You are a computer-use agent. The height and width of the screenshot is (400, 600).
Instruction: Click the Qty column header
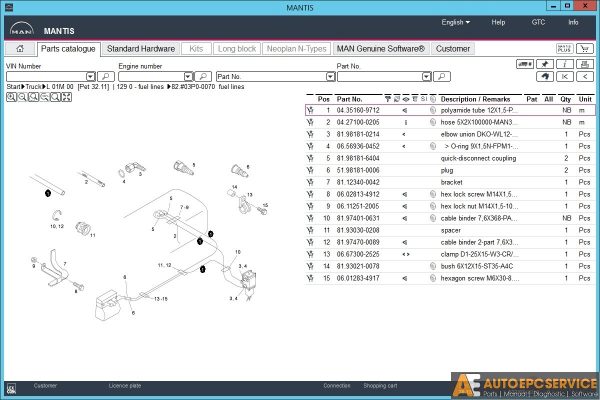pyautogui.click(x=566, y=99)
